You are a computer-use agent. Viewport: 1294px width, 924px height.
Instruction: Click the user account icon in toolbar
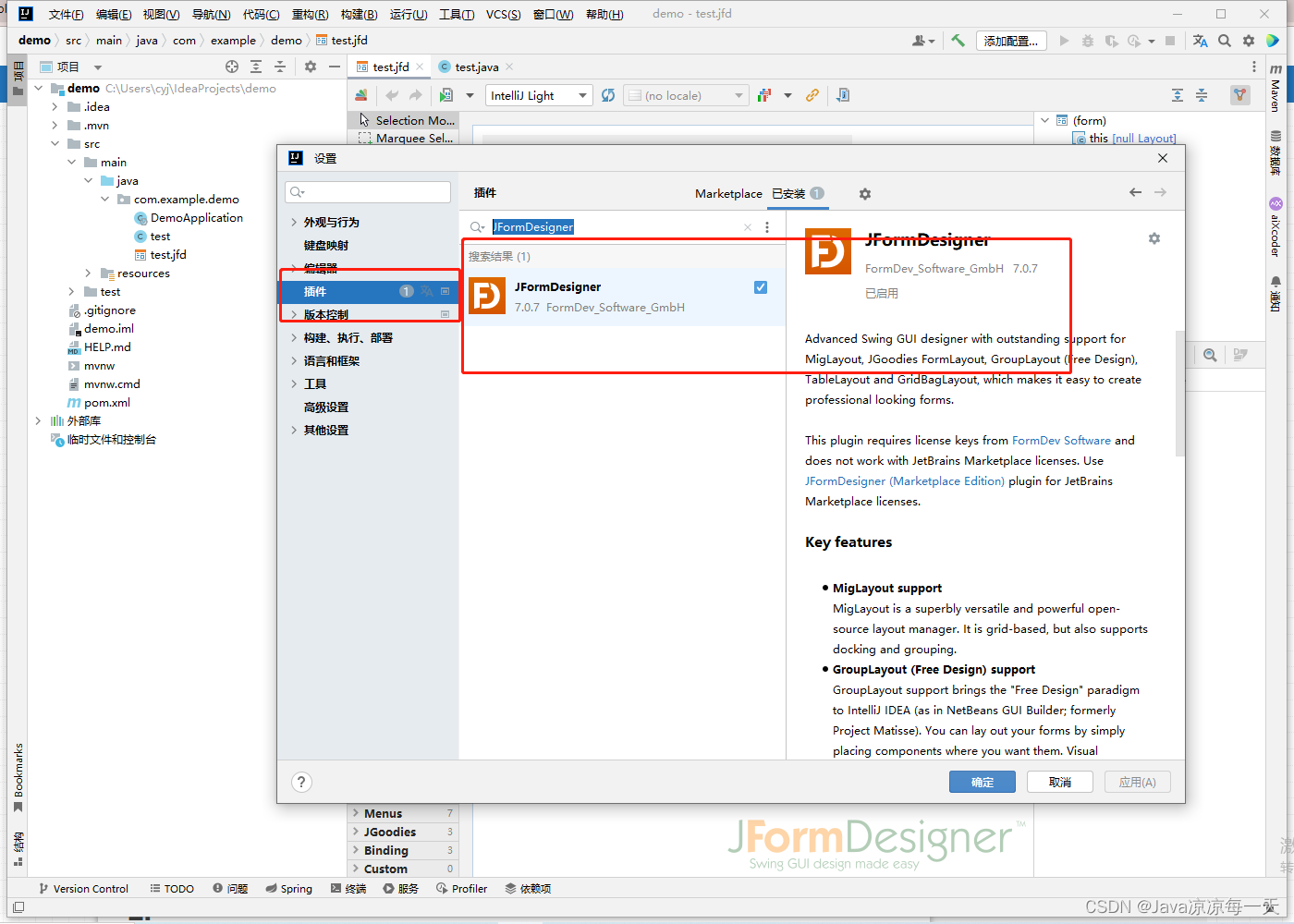pyautogui.click(x=922, y=41)
